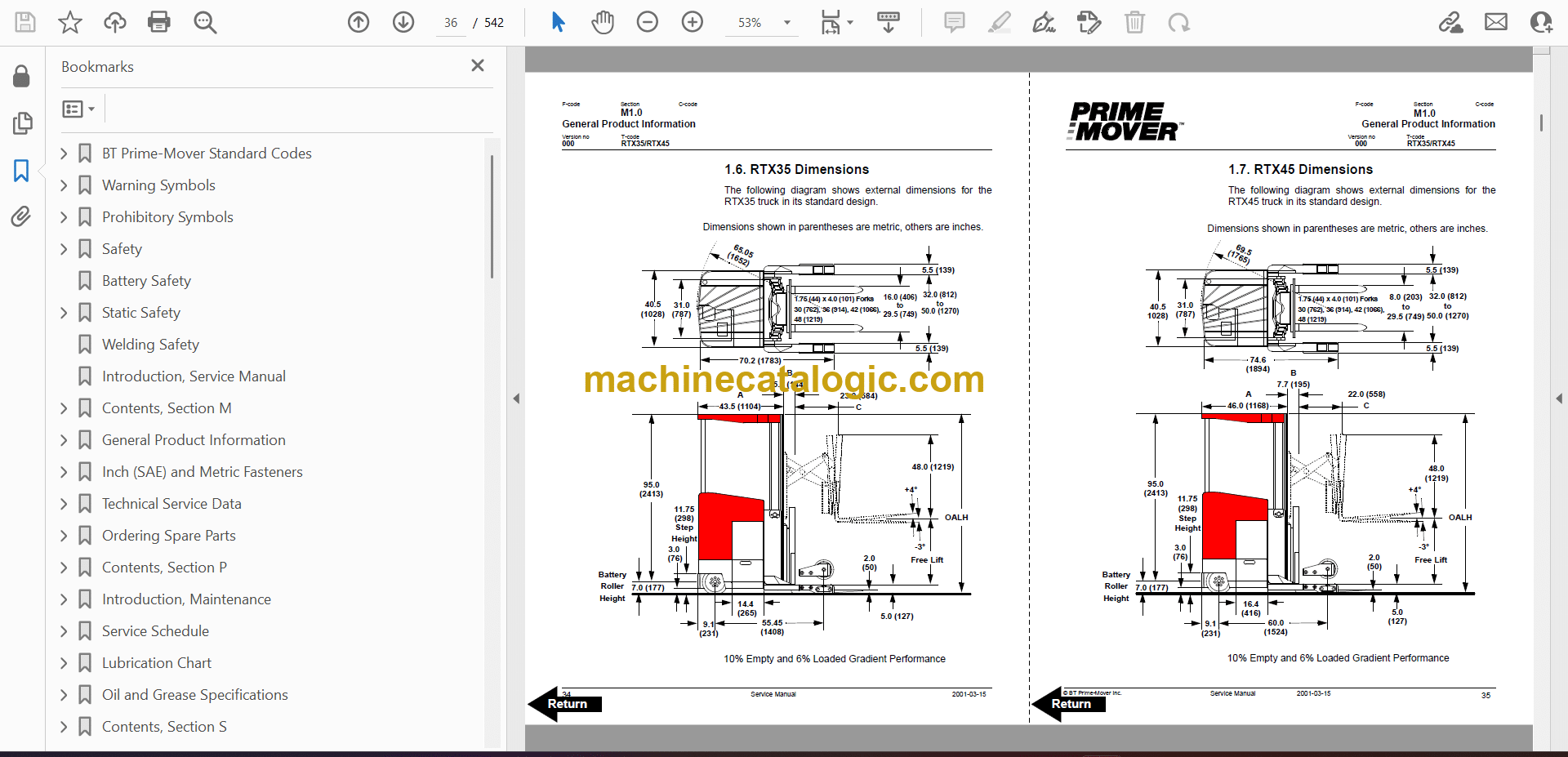This screenshot has width=1568, height=757.
Task: Expand Contents, Section M bookmark
Action: 65,408
